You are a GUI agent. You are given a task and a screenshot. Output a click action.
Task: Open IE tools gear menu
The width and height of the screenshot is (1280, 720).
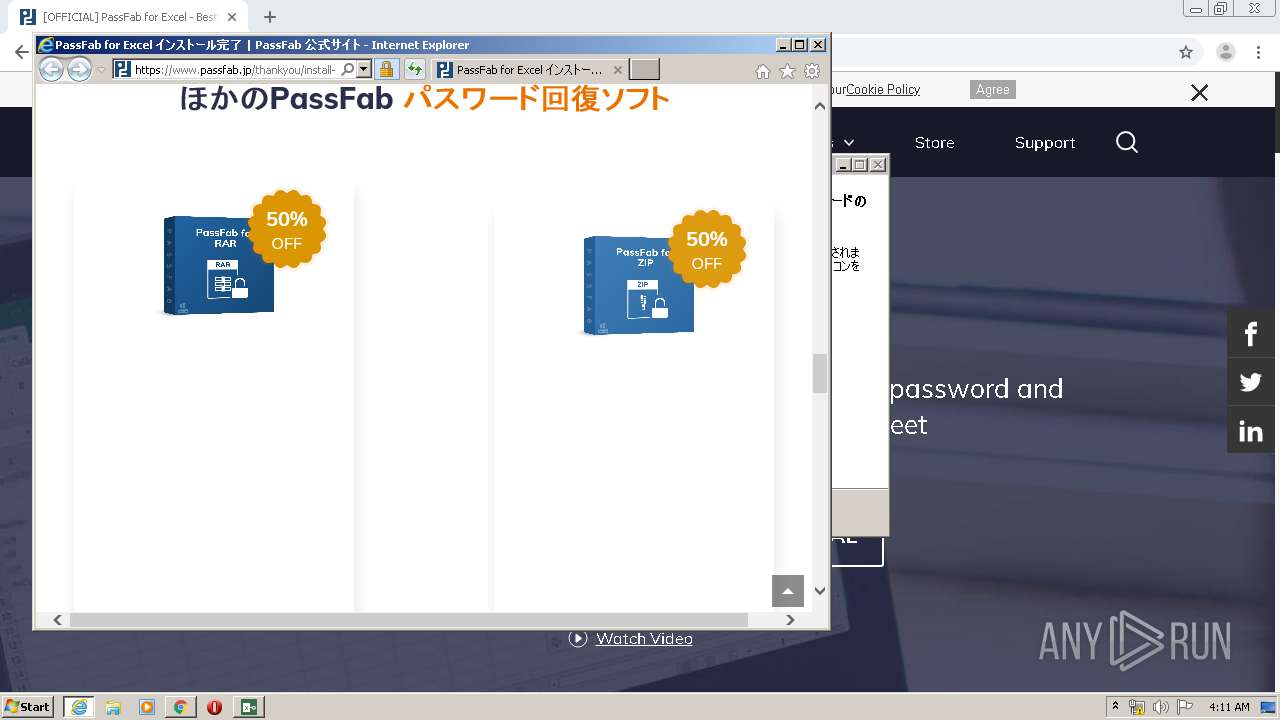point(812,71)
